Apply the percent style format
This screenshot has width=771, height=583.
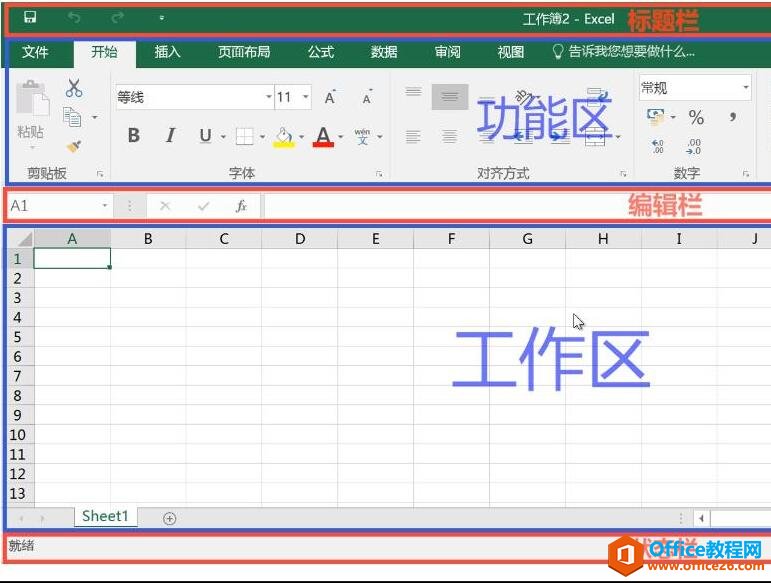[x=696, y=118]
